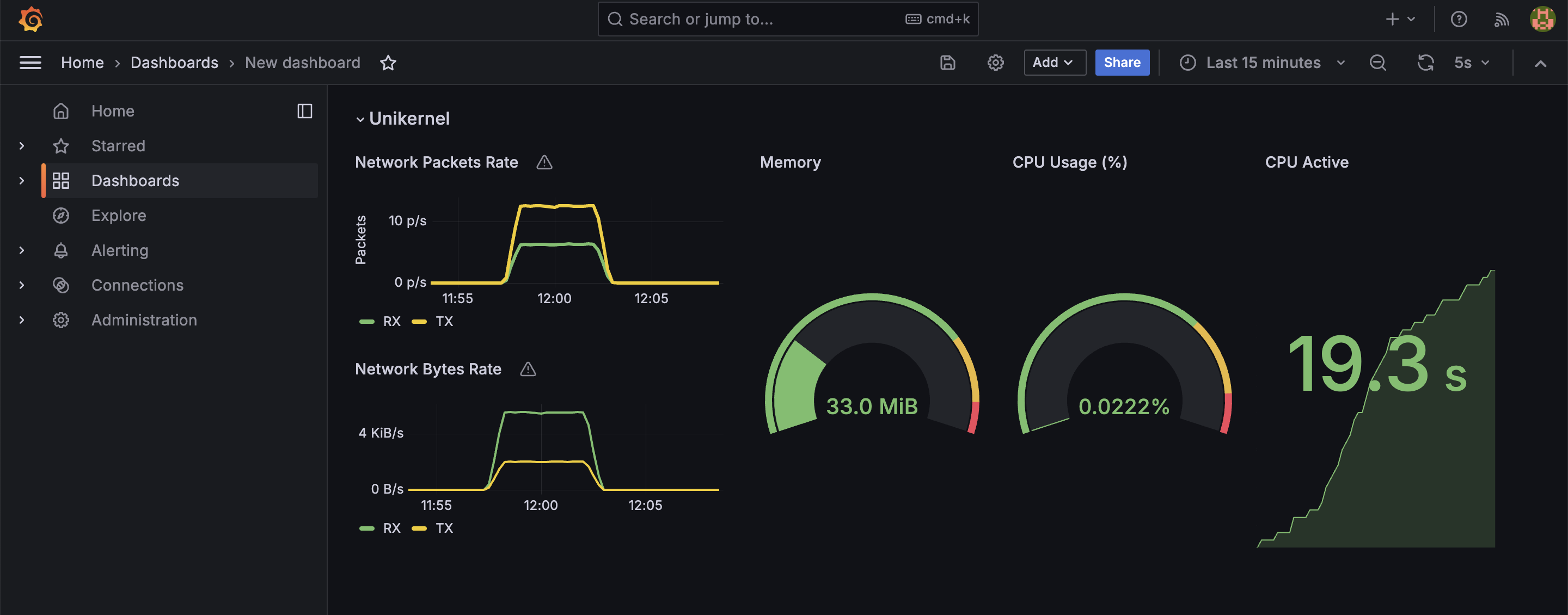This screenshot has width=1568, height=615.
Task: Open the CPU Usage (%) panel title
Action: 1069,162
